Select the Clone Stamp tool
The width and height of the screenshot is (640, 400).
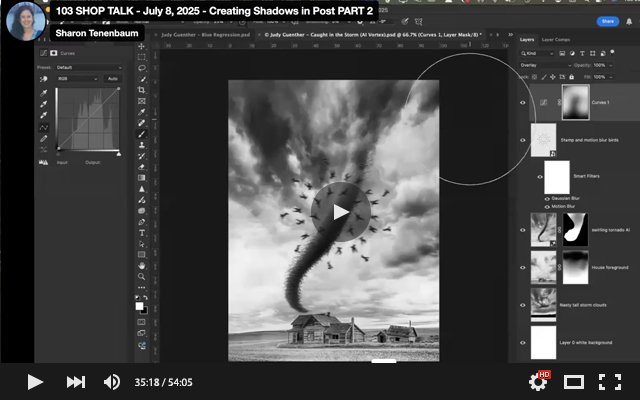[x=142, y=145]
